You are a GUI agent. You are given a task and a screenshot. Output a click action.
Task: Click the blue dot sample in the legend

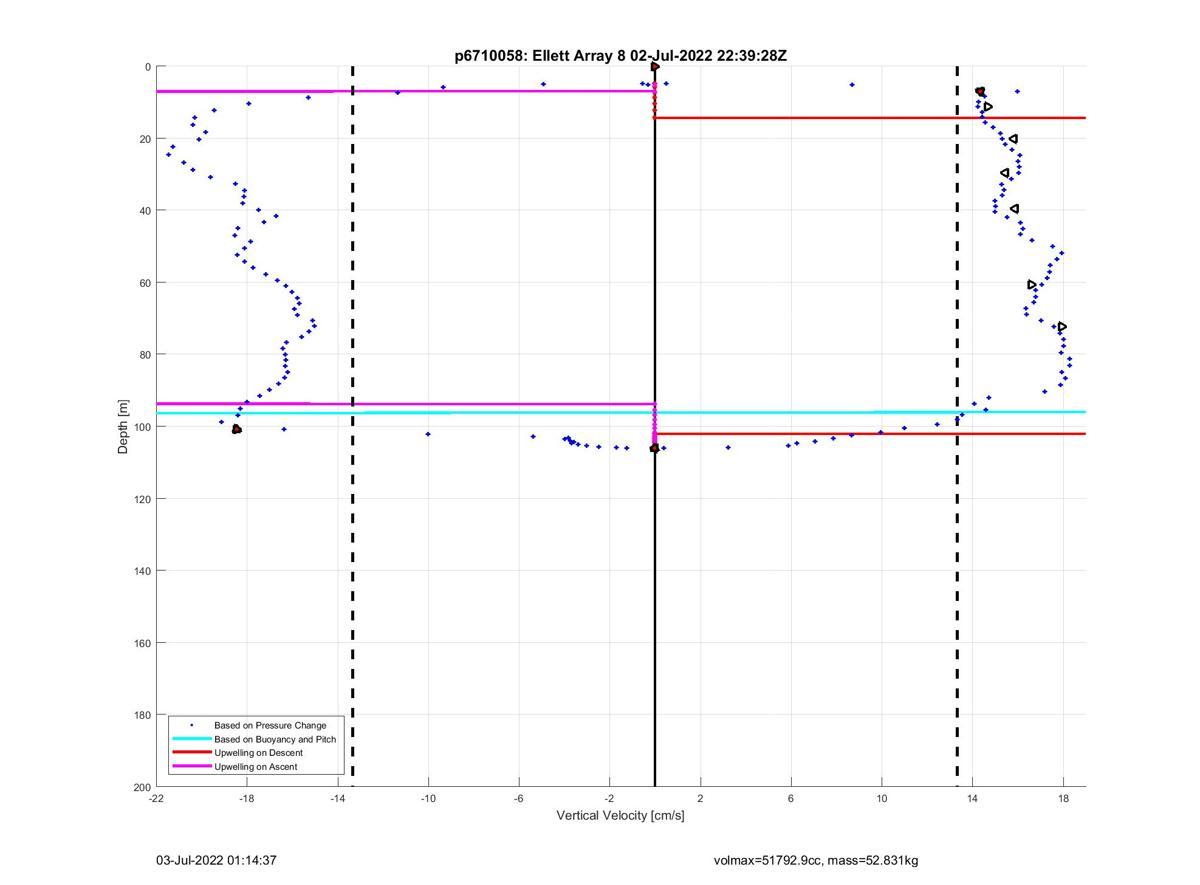191,725
